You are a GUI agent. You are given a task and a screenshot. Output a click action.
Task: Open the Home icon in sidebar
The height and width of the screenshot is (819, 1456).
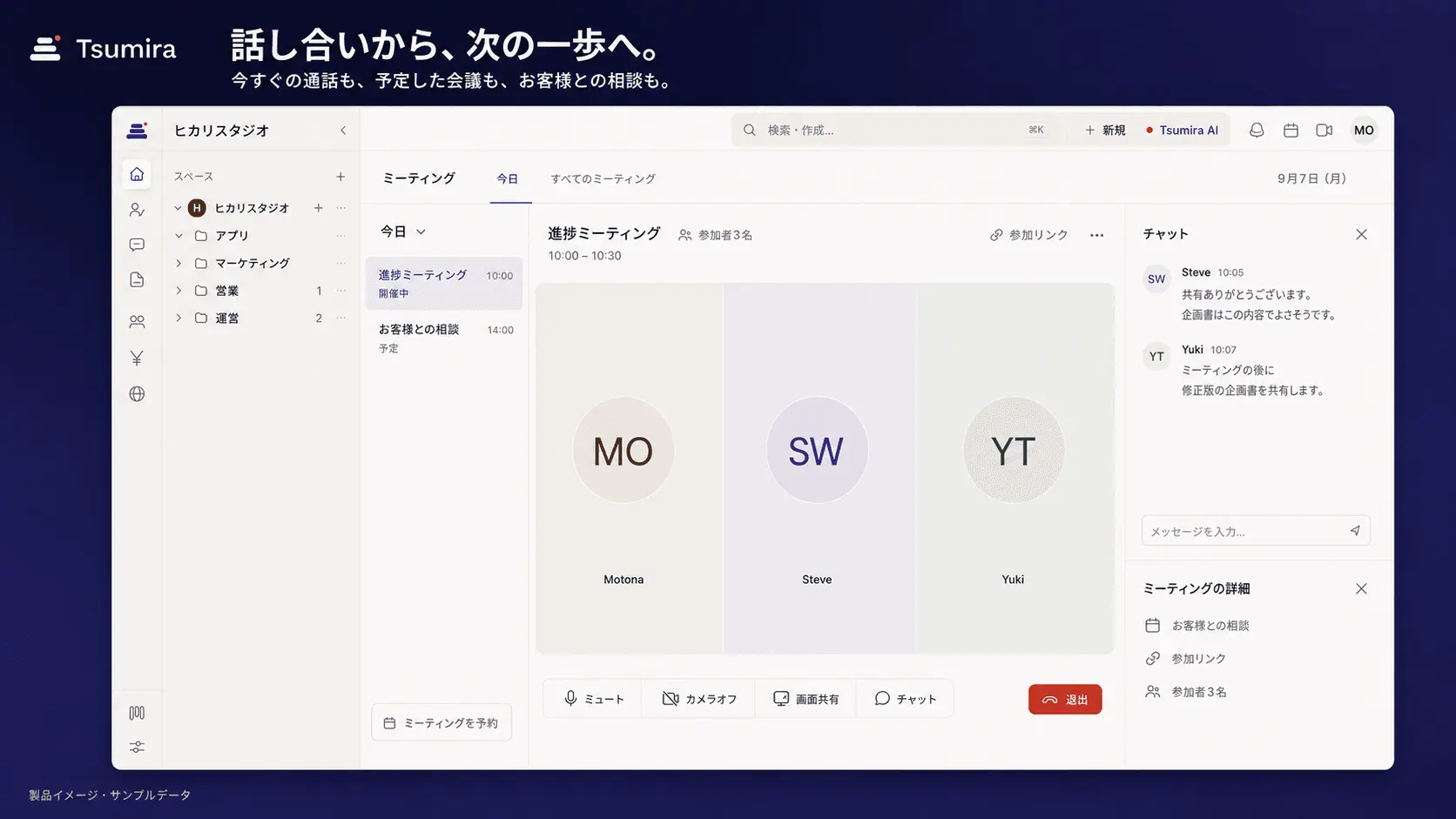point(137,174)
